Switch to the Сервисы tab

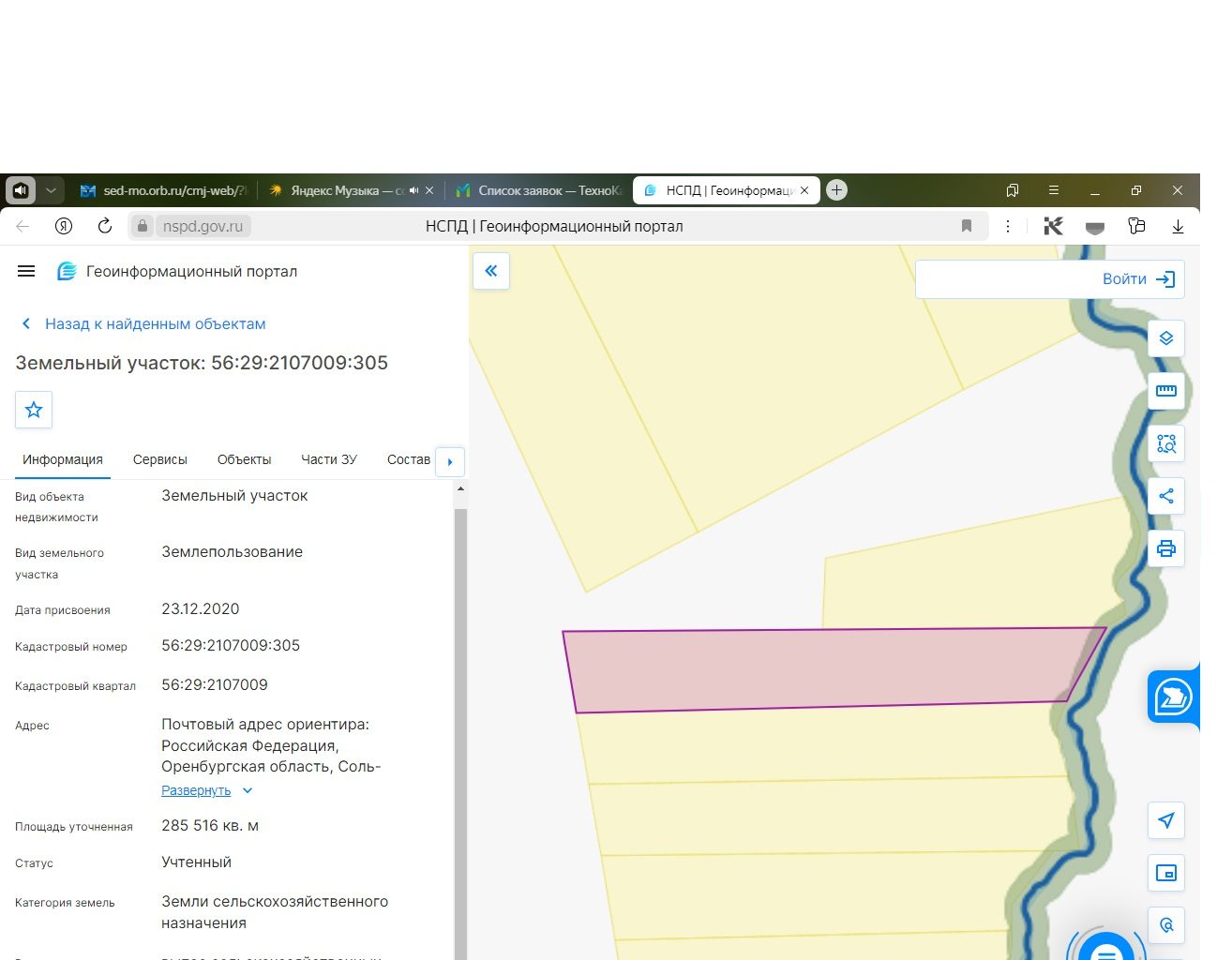coord(160,459)
